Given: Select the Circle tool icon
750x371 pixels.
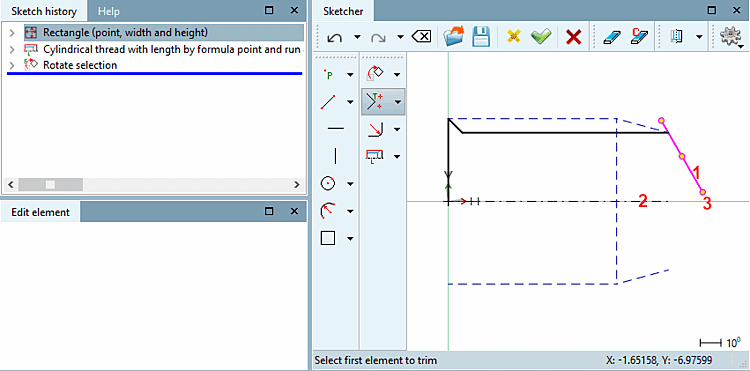Looking at the screenshot, I should click(x=328, y=183).
